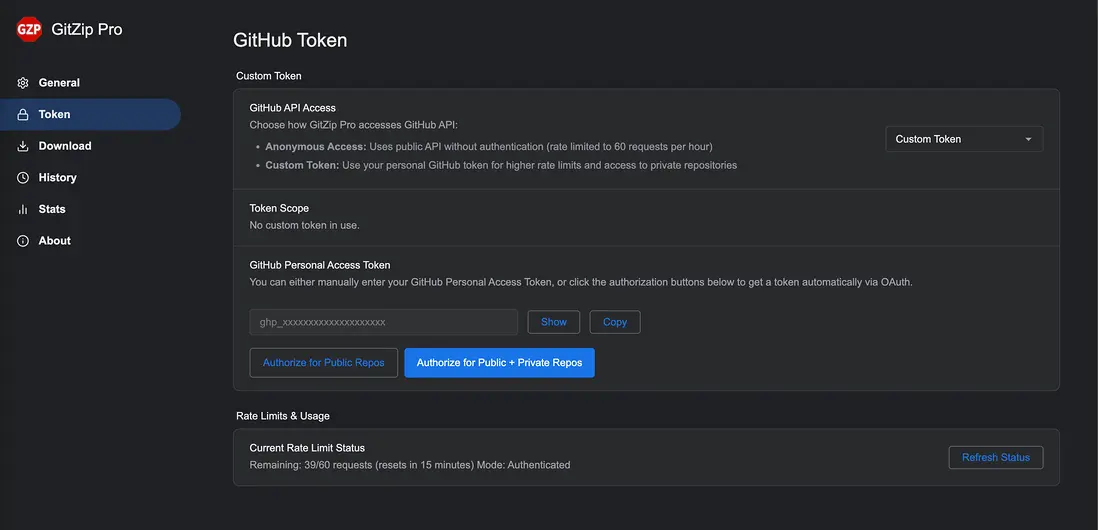Select the Token sidebar item
Screen dimensions: 1098x530
pyautogui.click(x=90, y=114)
